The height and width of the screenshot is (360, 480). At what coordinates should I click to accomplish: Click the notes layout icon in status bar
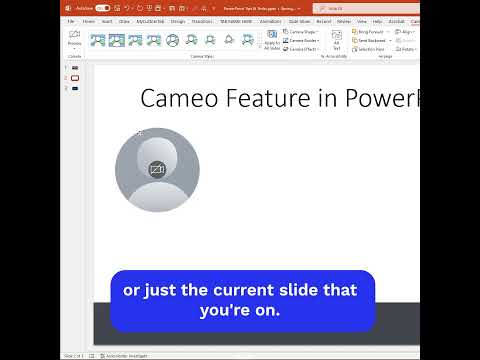point(92,356)
